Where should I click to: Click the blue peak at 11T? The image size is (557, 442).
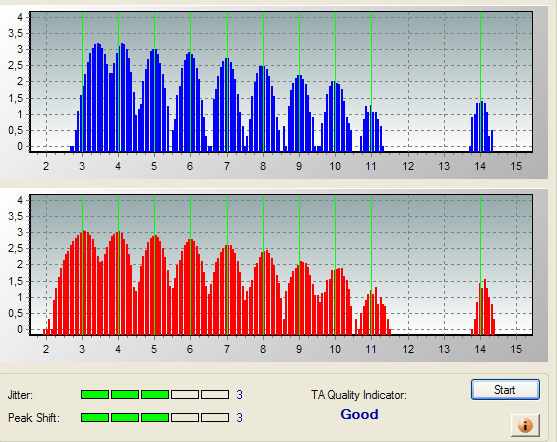coord(372,129)
